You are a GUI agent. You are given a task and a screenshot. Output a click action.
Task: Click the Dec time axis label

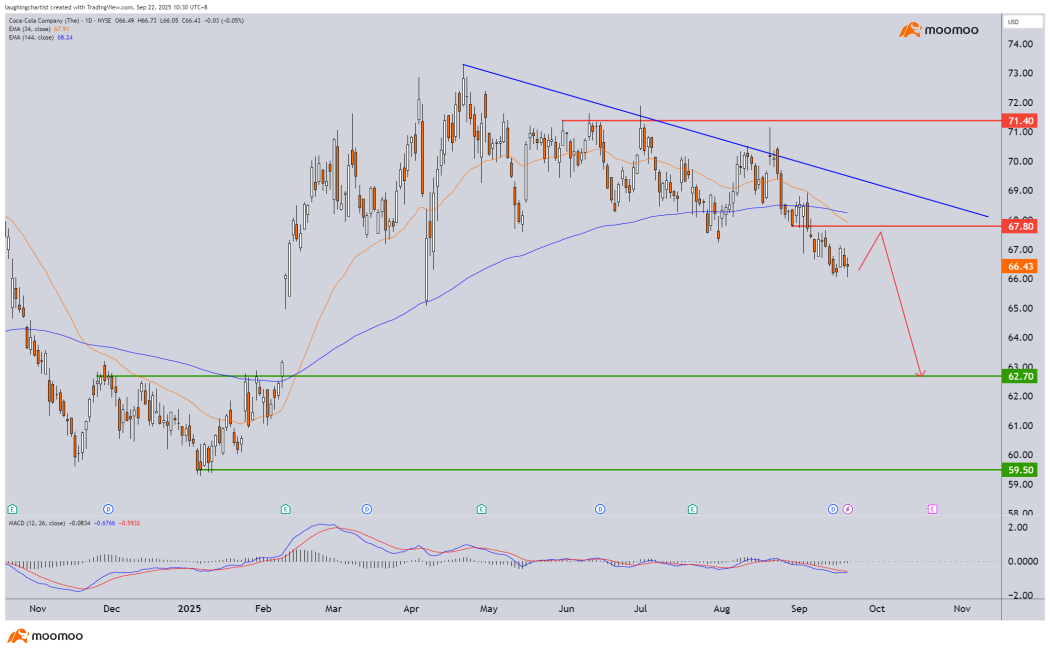[x=111, y=608]
